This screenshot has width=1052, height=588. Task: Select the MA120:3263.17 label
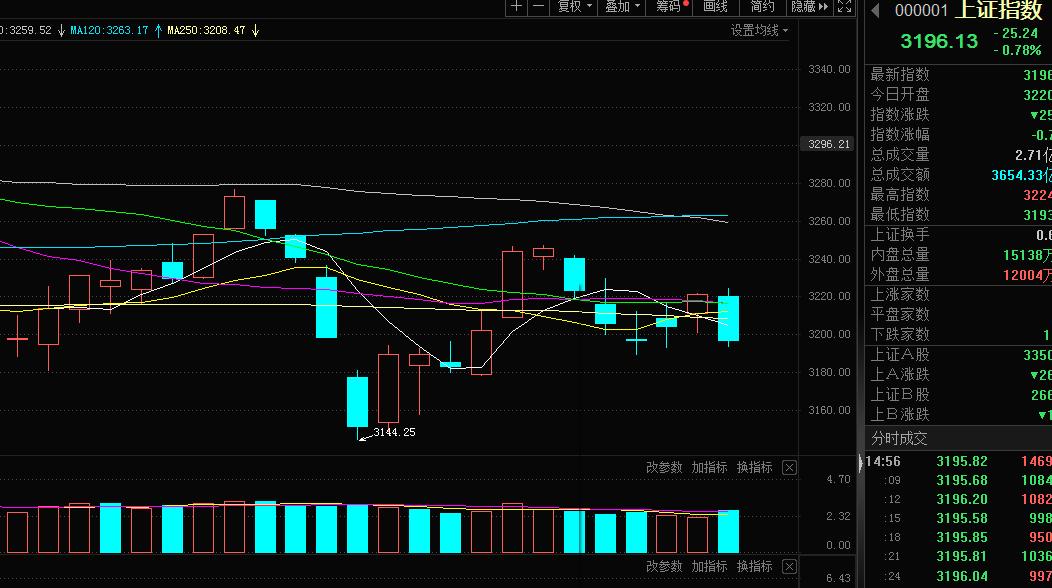109,30
